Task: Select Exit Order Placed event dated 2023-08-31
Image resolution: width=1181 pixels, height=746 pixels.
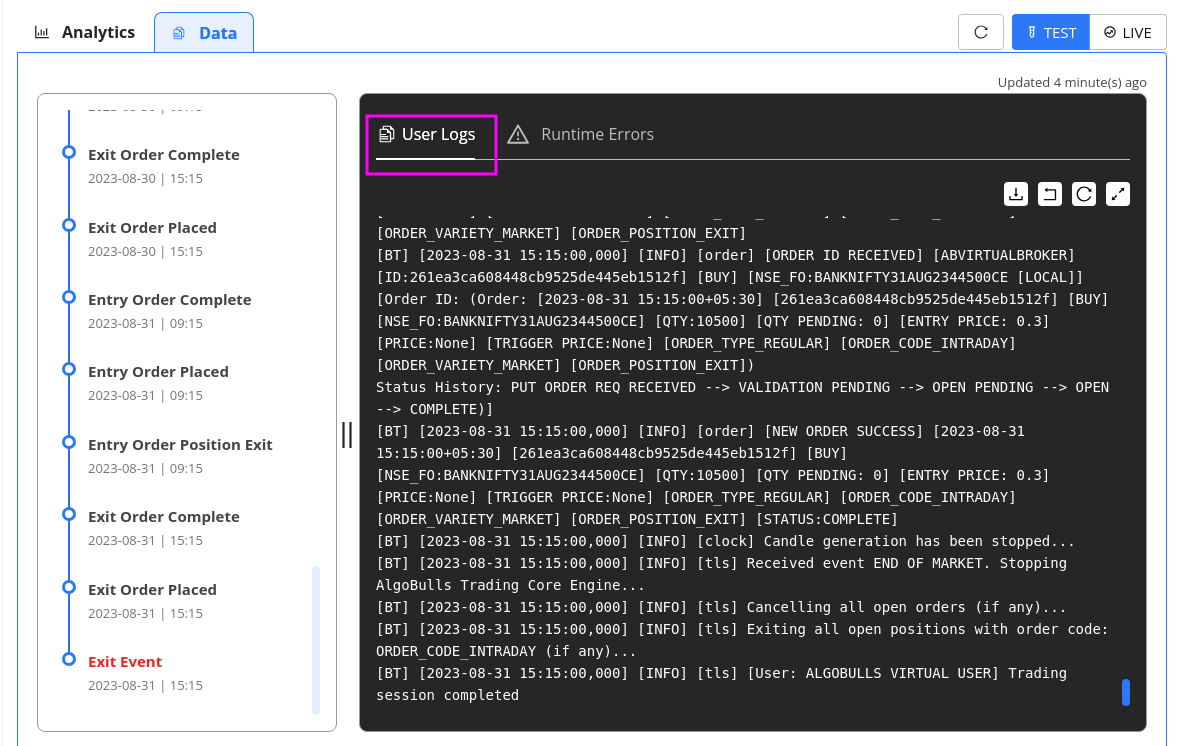Action: pyautogui.click(x=152, y=601)
